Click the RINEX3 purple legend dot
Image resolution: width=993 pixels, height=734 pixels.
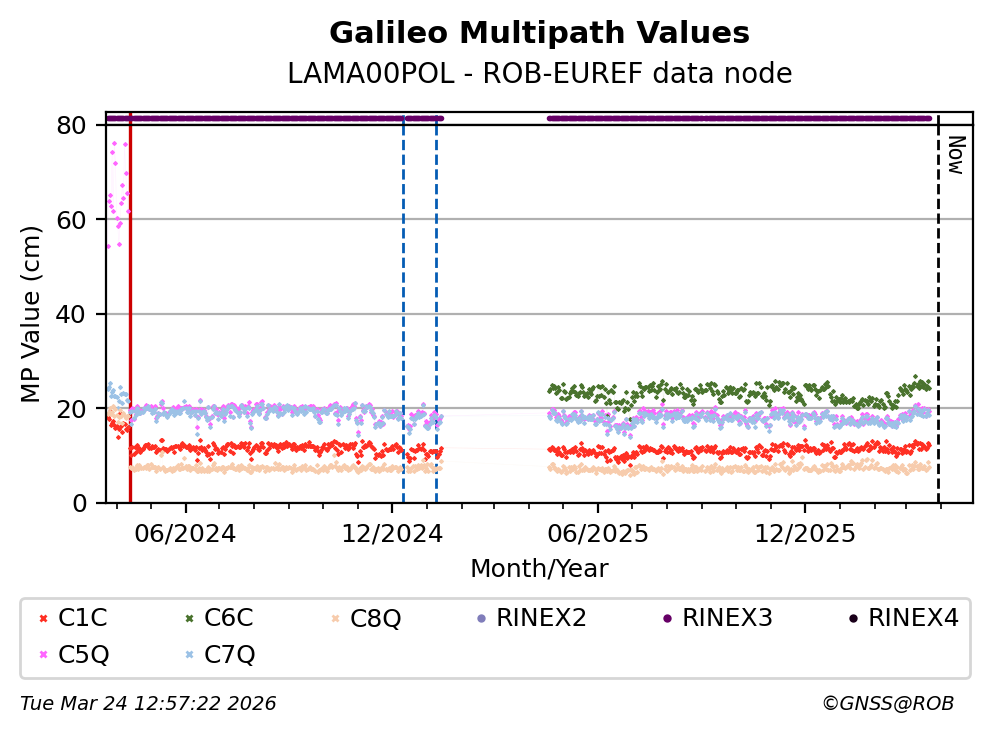667,619
